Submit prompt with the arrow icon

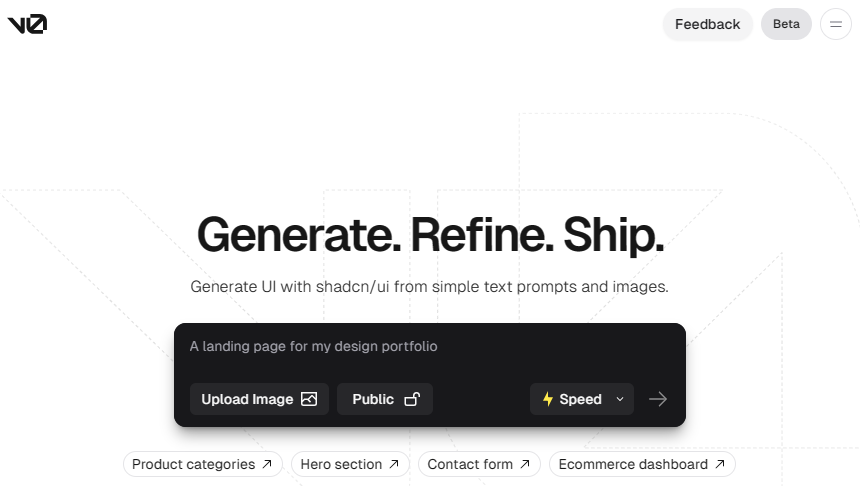coord(658,399)
